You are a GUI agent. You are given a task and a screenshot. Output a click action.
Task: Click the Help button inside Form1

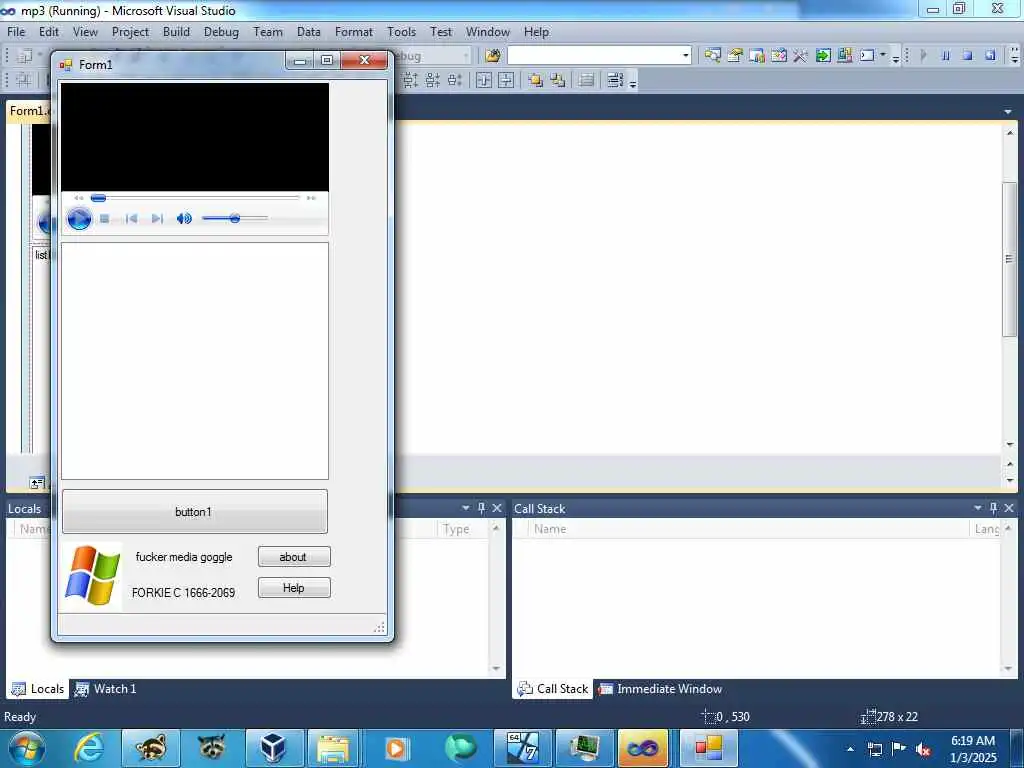pos(294,588)
